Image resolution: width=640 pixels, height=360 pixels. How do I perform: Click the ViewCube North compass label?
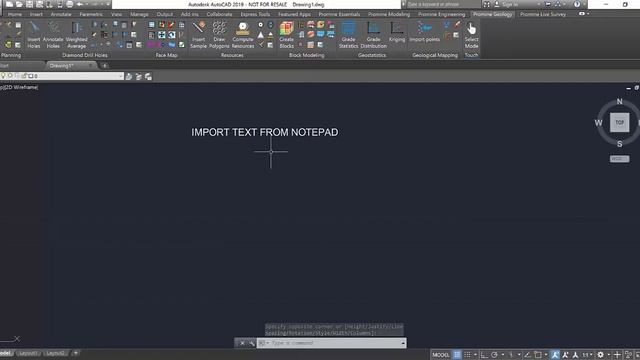coord(620,101)
